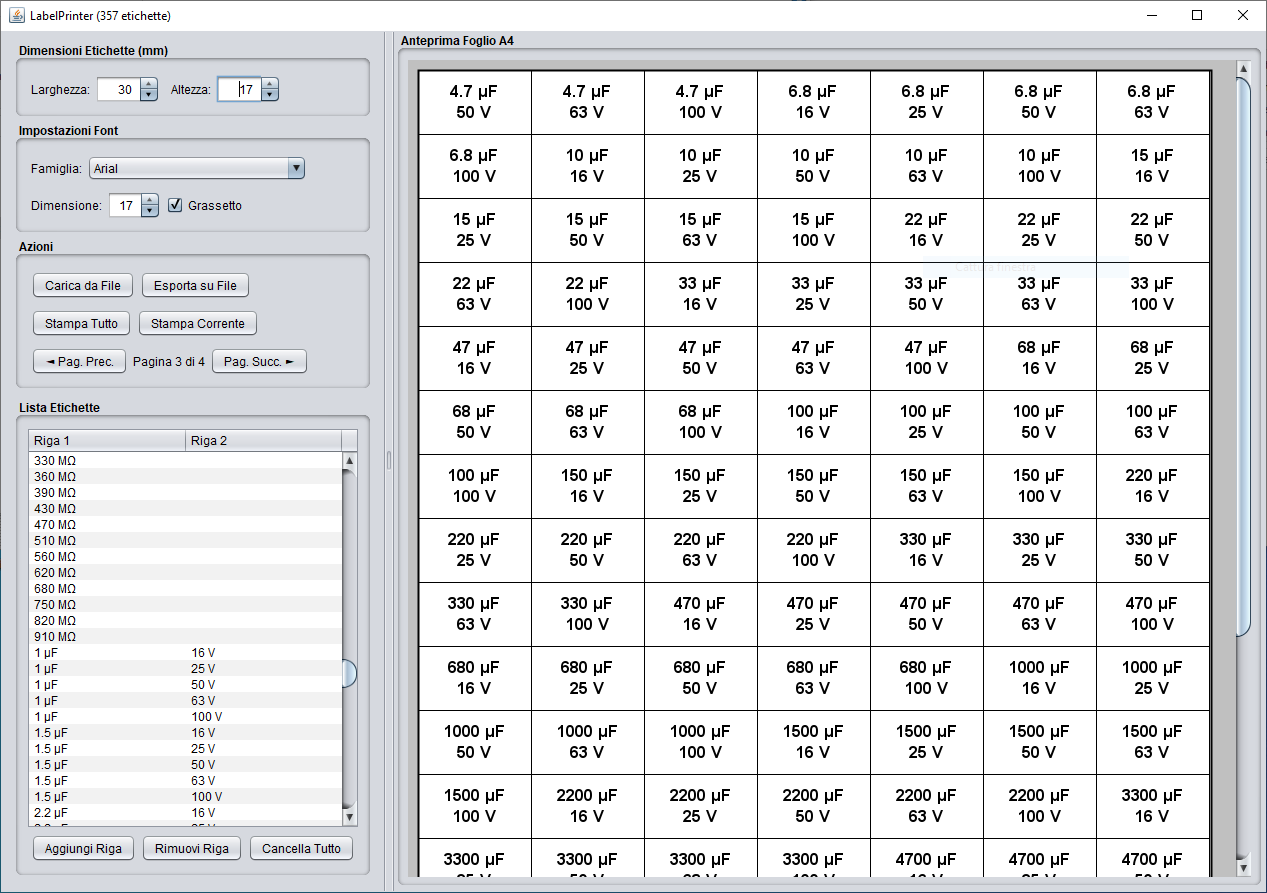1267x893 pixels.
Task: Decrease Altezza value with down arrow
Action: click(270, 95)
